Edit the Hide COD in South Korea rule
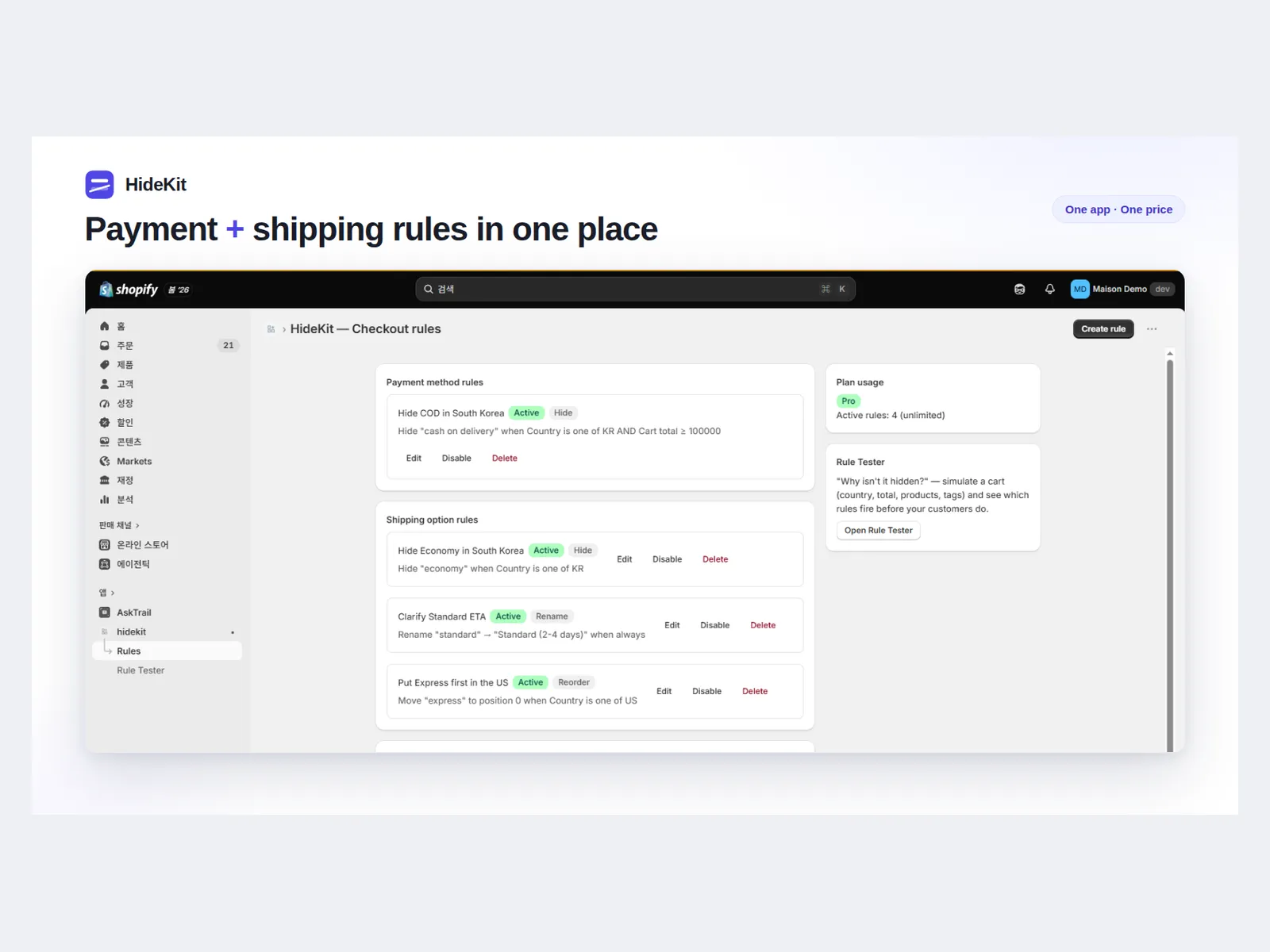The width and height of the screenshot is (1270, 952). point(414,459)
